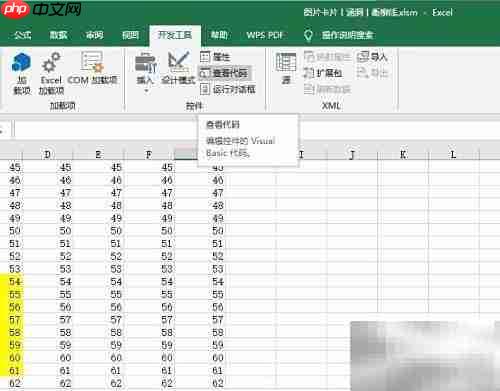500x391 pixels.
Task: Click XML 导入 import button
Action: [372, 57]
